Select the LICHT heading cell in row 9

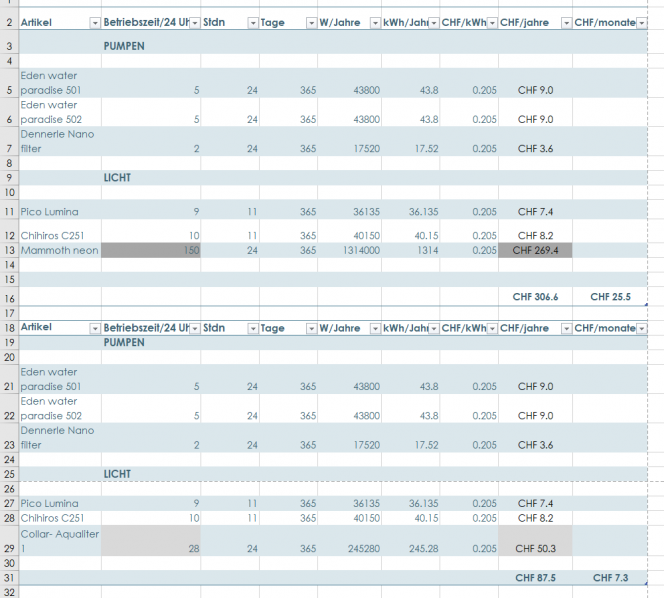pyautogui.click(x=151, y=178)
